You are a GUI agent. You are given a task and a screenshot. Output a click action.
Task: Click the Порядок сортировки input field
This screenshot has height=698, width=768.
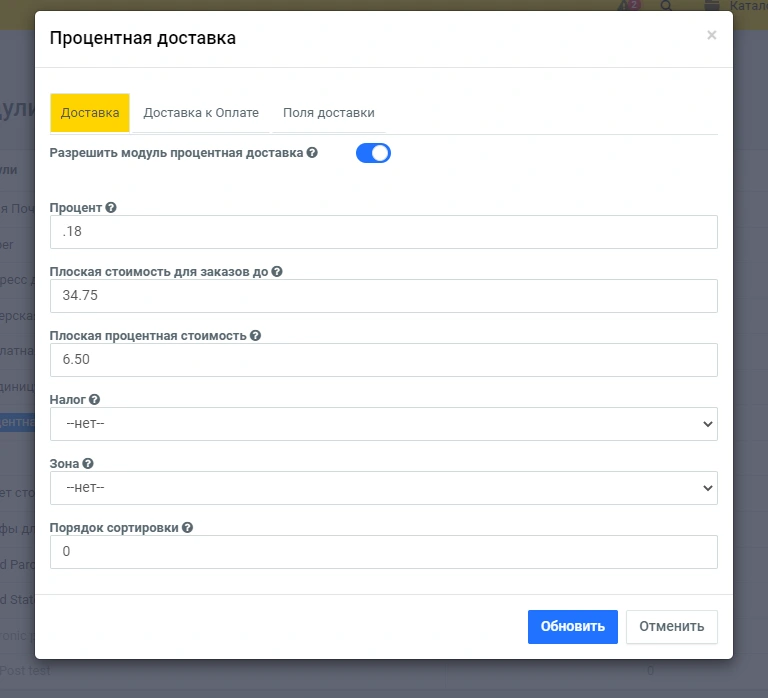tap(383, 552)
